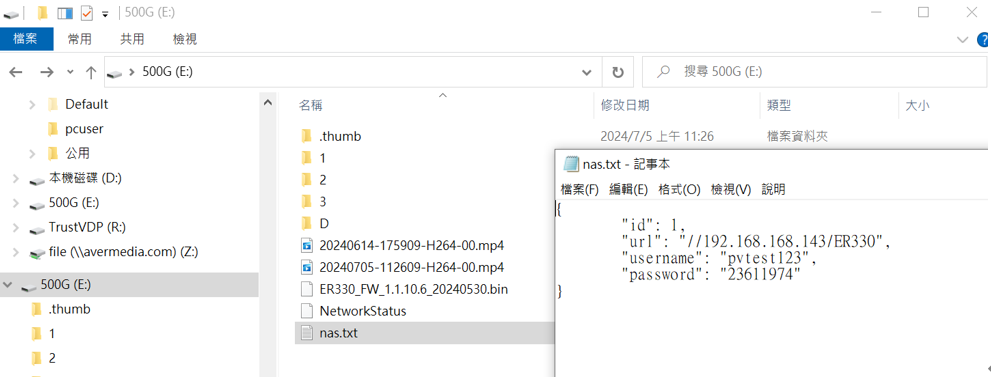Image resolution: width=991 pixels, height=388 pixels.
Task: Switch to the 檢視 ribbon tab
Action: [x=185, y=39]
